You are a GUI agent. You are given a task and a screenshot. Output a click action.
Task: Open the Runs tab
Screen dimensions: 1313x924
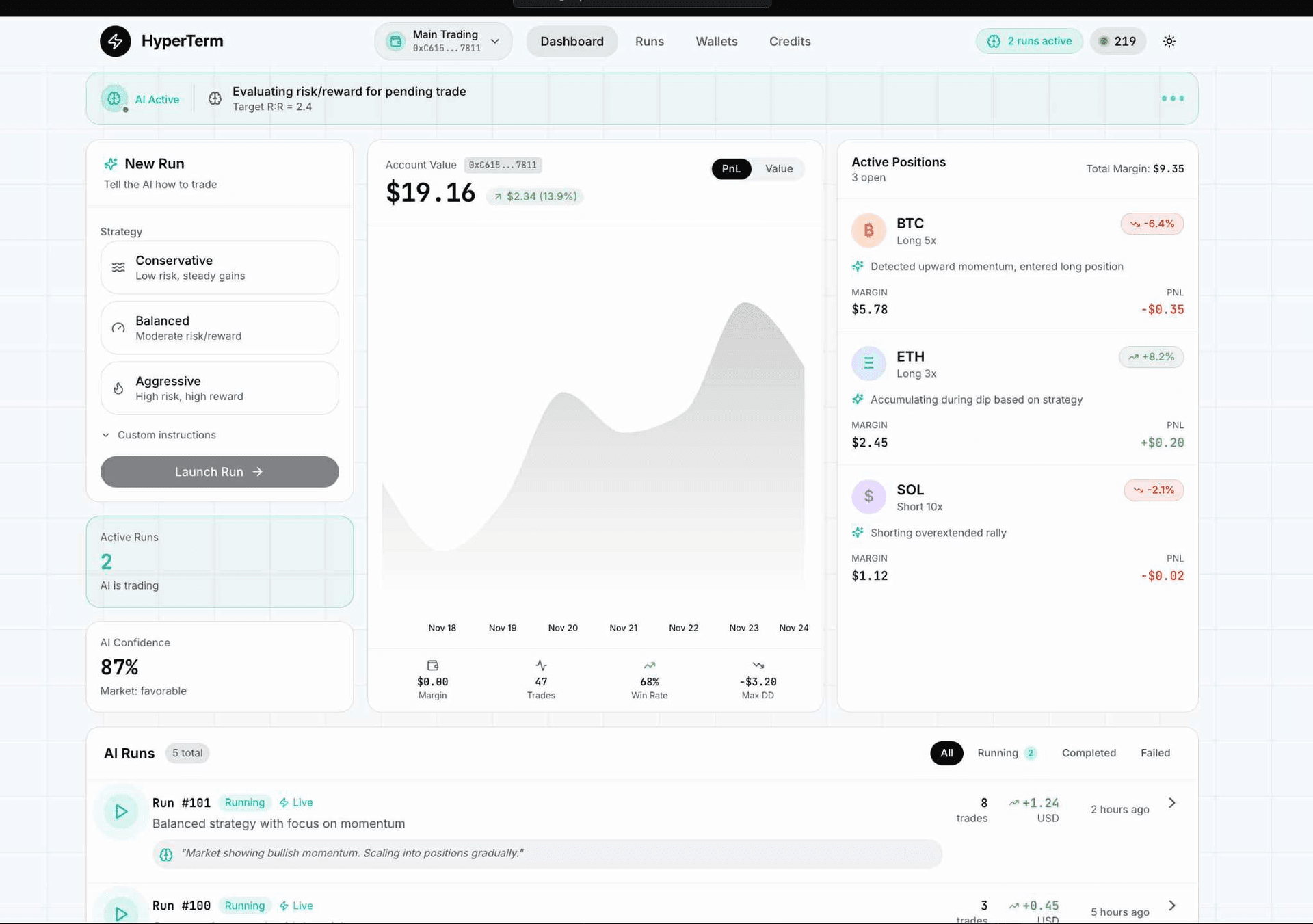coord(649,41)
